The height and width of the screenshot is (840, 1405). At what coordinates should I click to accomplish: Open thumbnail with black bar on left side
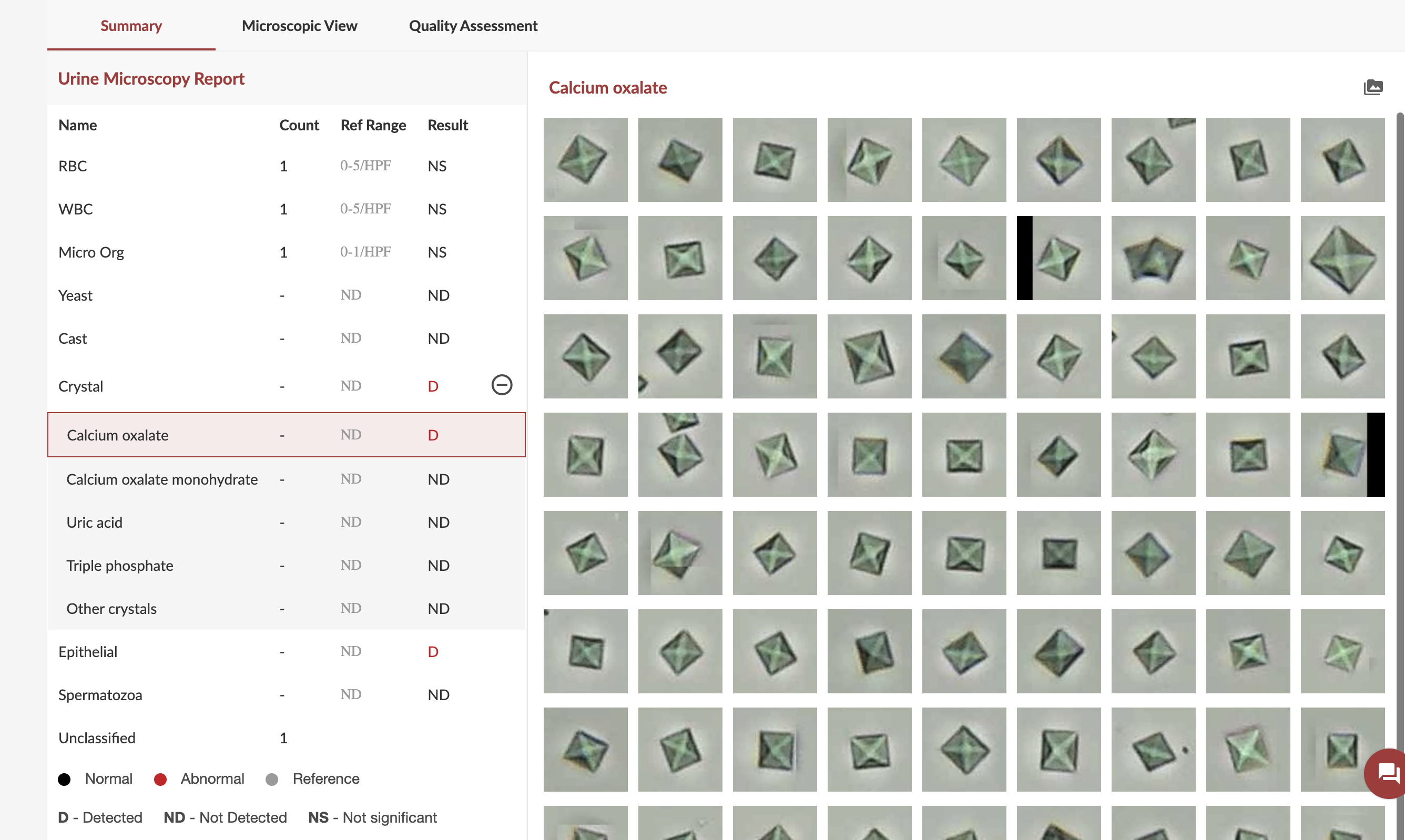point(1058,258)
